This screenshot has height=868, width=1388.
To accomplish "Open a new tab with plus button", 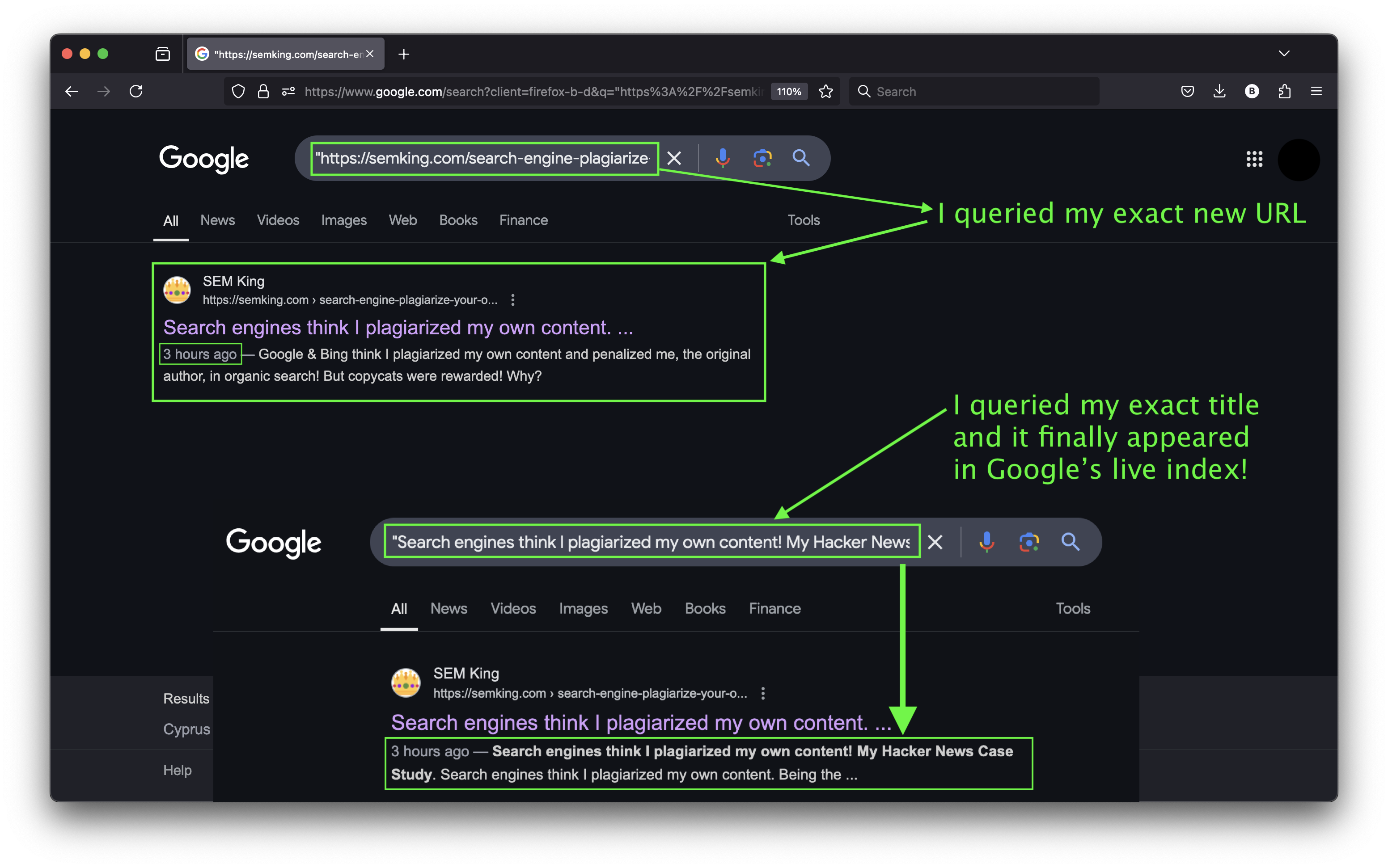I will (x=404, y=54).
